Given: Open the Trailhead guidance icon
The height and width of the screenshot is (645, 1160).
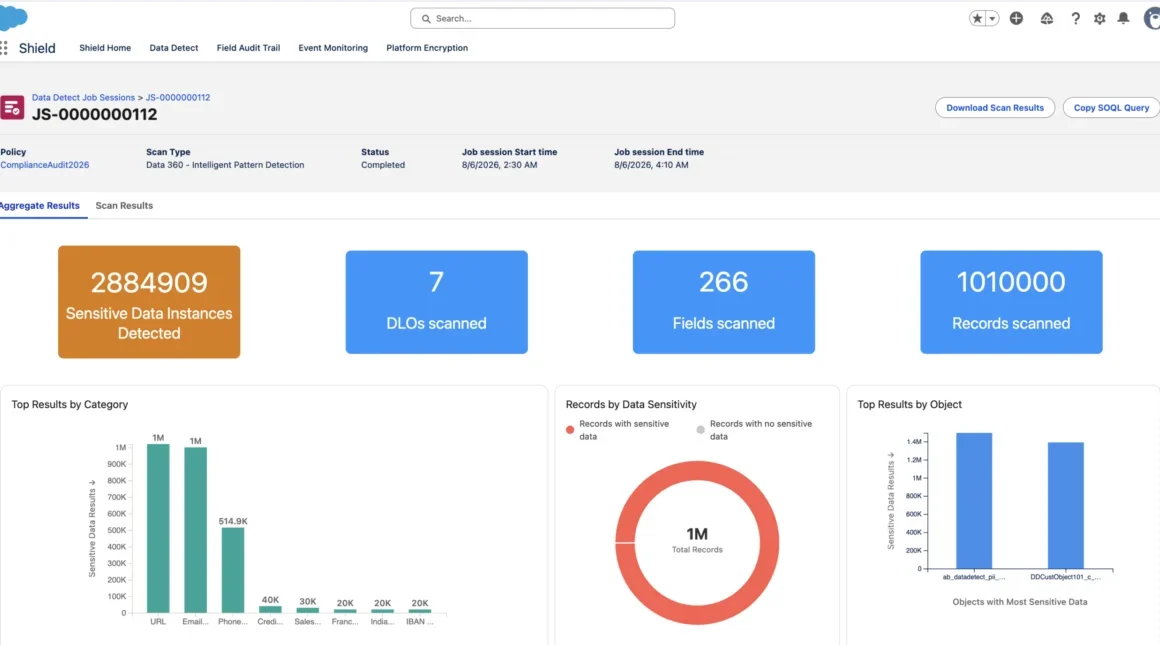Looking at the screenshot, I should tap(1046, 18).
